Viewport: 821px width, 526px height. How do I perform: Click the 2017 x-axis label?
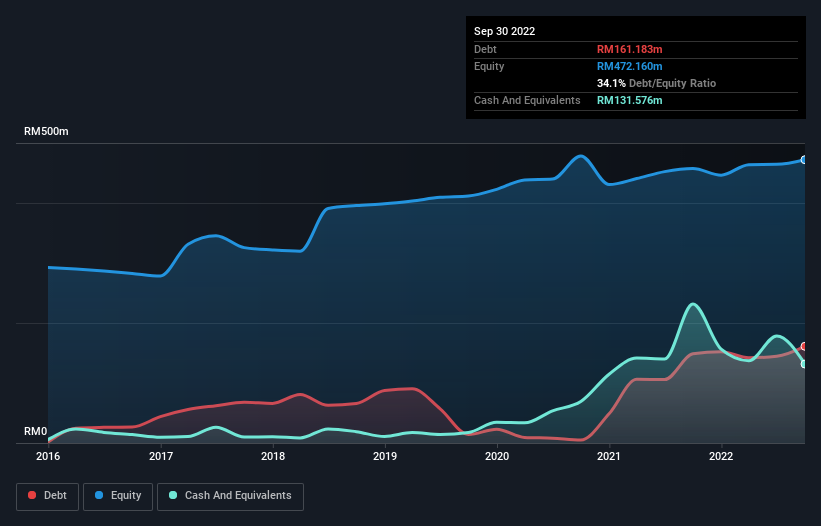[x=161, y=456]
